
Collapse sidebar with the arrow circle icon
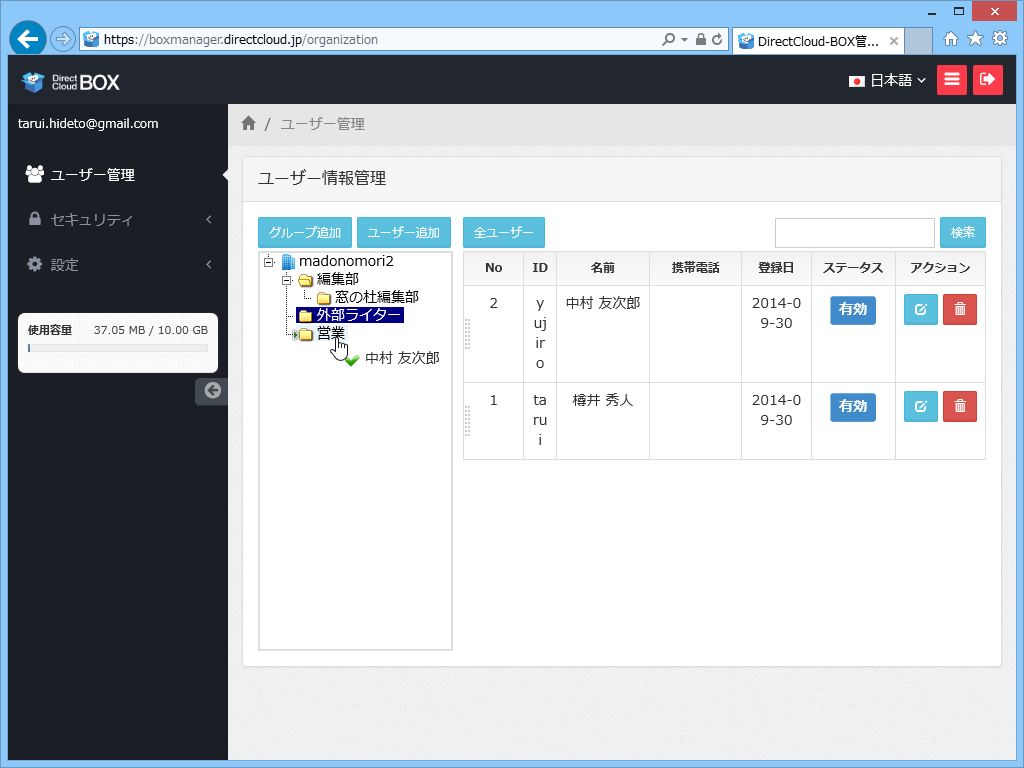click(212, 391)
